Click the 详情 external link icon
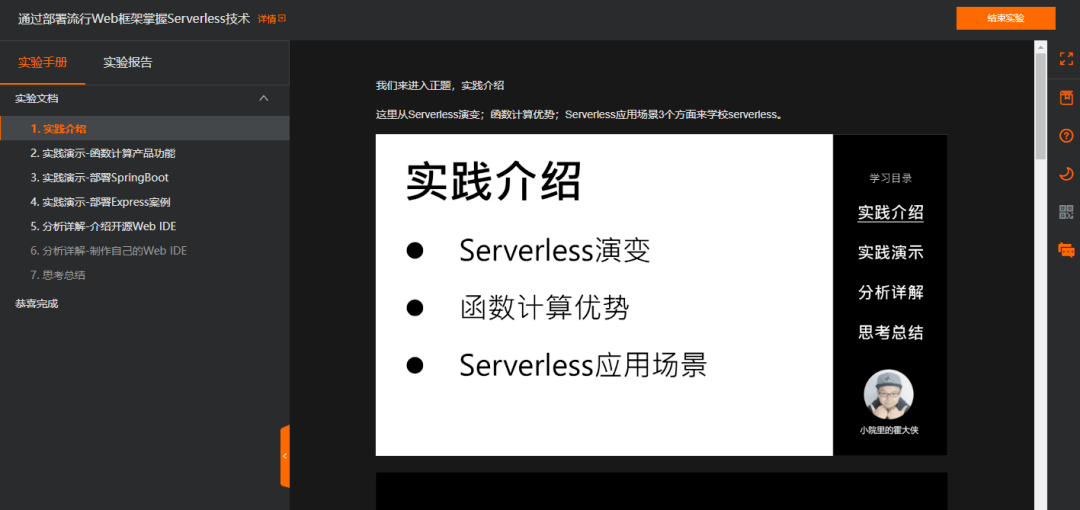Image resolution: width=1080 pixels, height=510 pixels. point(282,19)
